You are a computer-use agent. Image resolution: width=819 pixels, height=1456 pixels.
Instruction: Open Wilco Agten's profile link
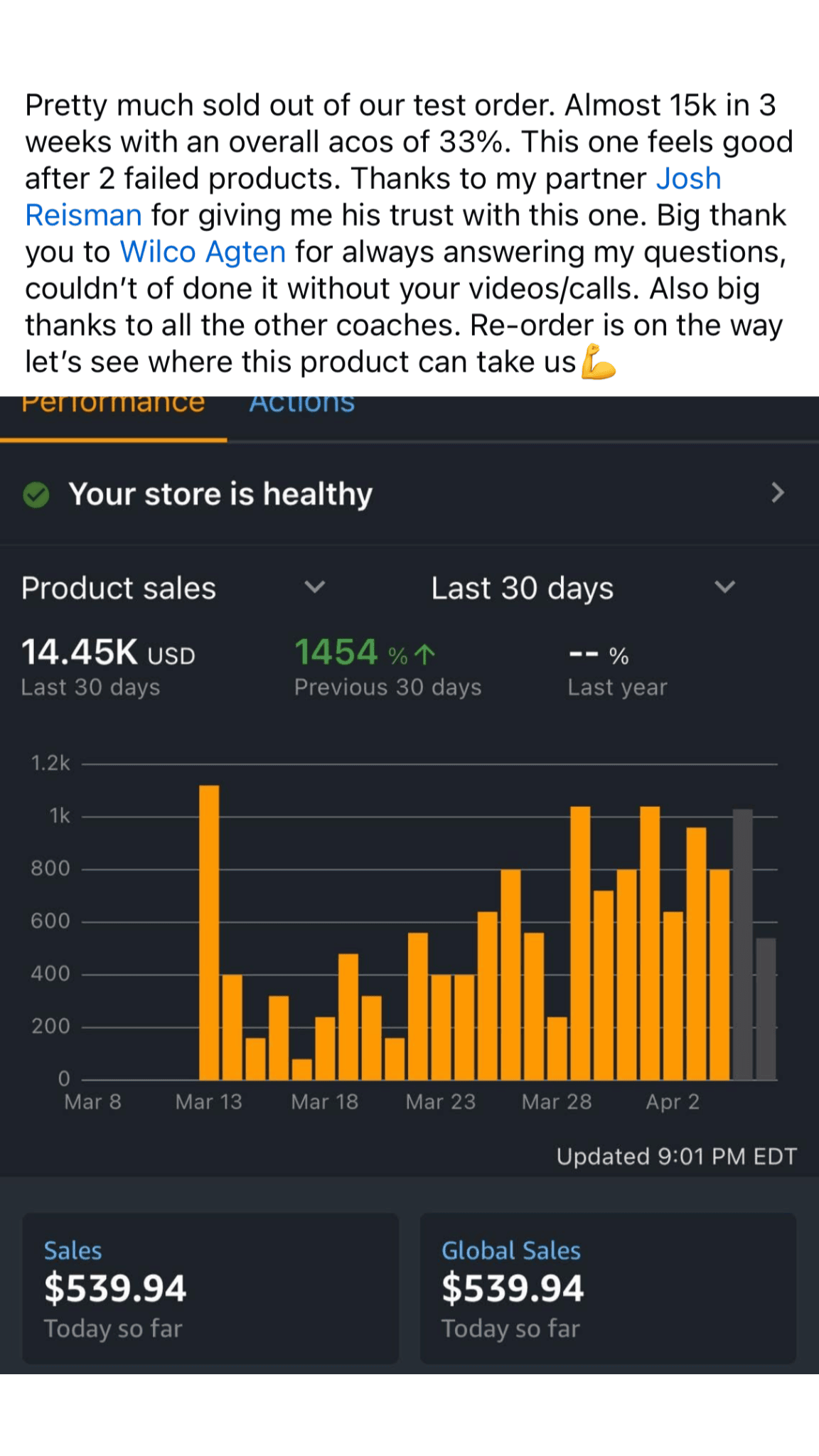[x=203, y=252]
